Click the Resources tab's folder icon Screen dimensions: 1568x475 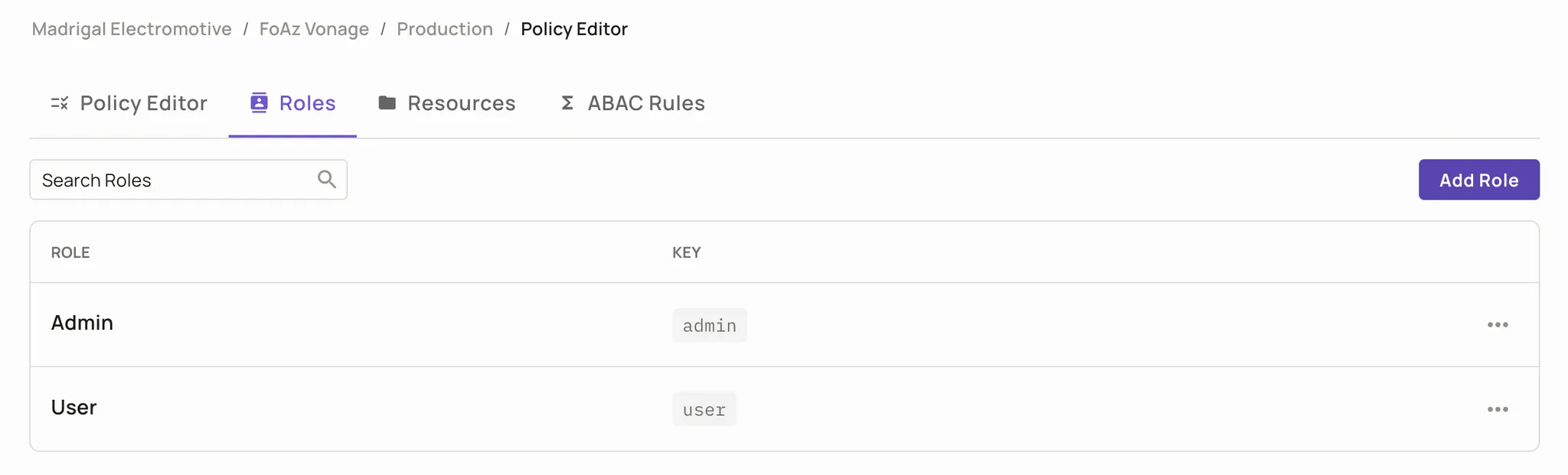click(x=387, y=102)
